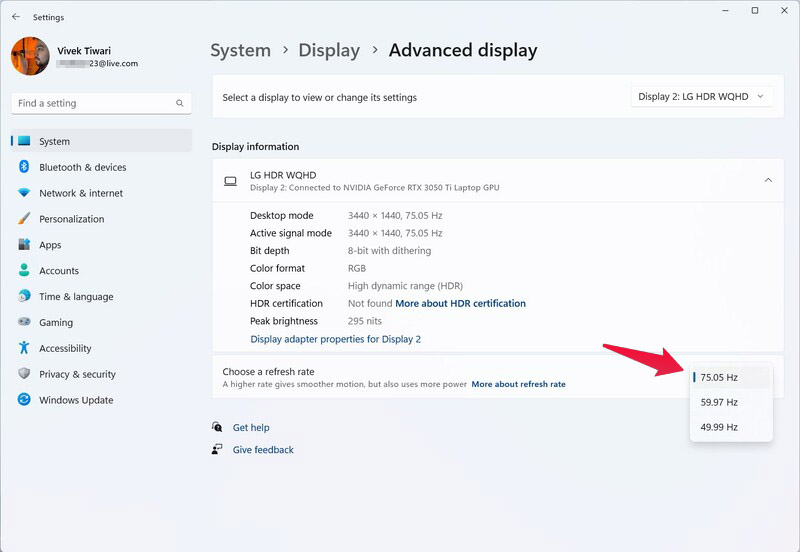Click the Personalization paintbrush icon

pos(24,218)
